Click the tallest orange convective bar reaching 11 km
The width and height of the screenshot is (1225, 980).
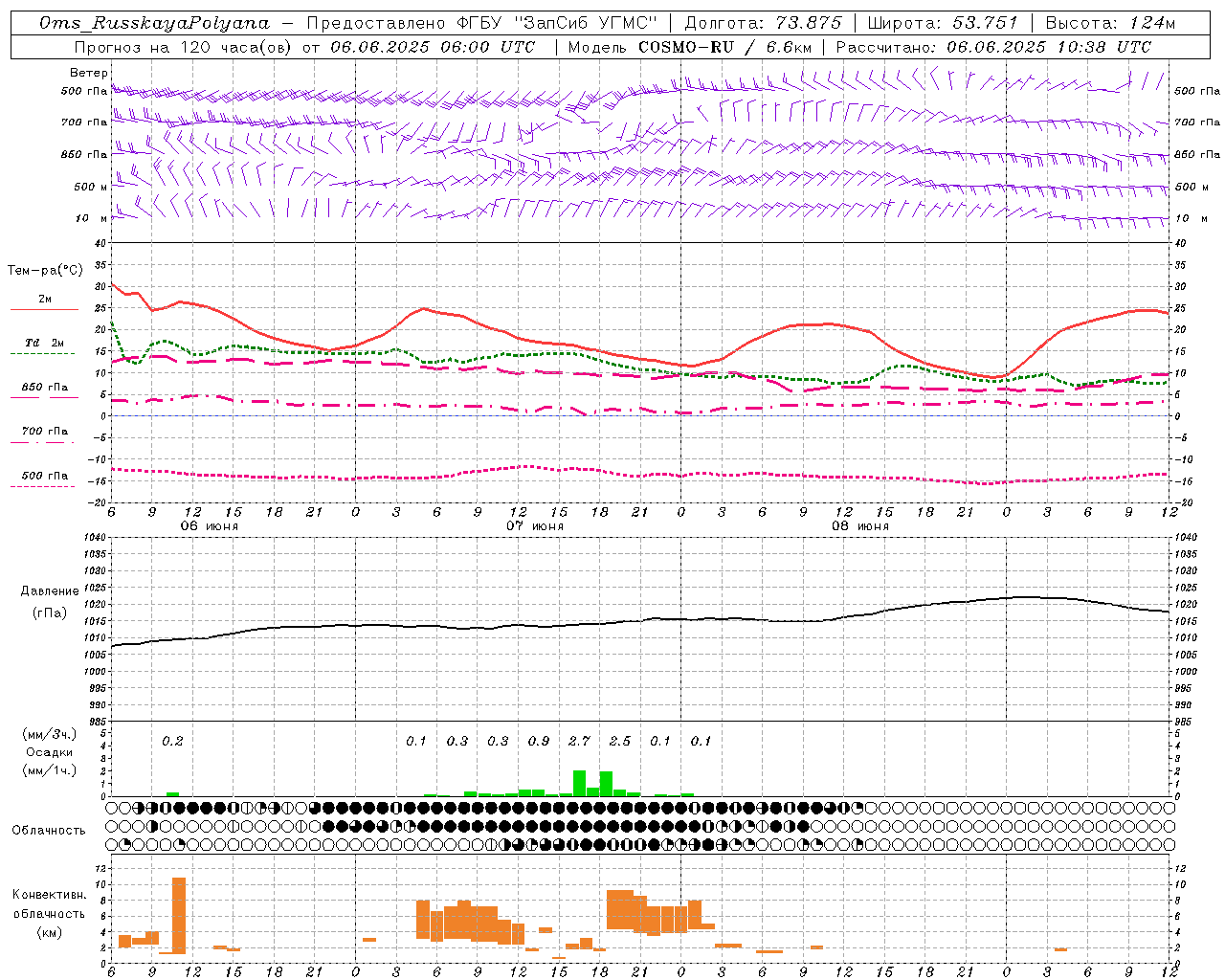coord(179,915)
